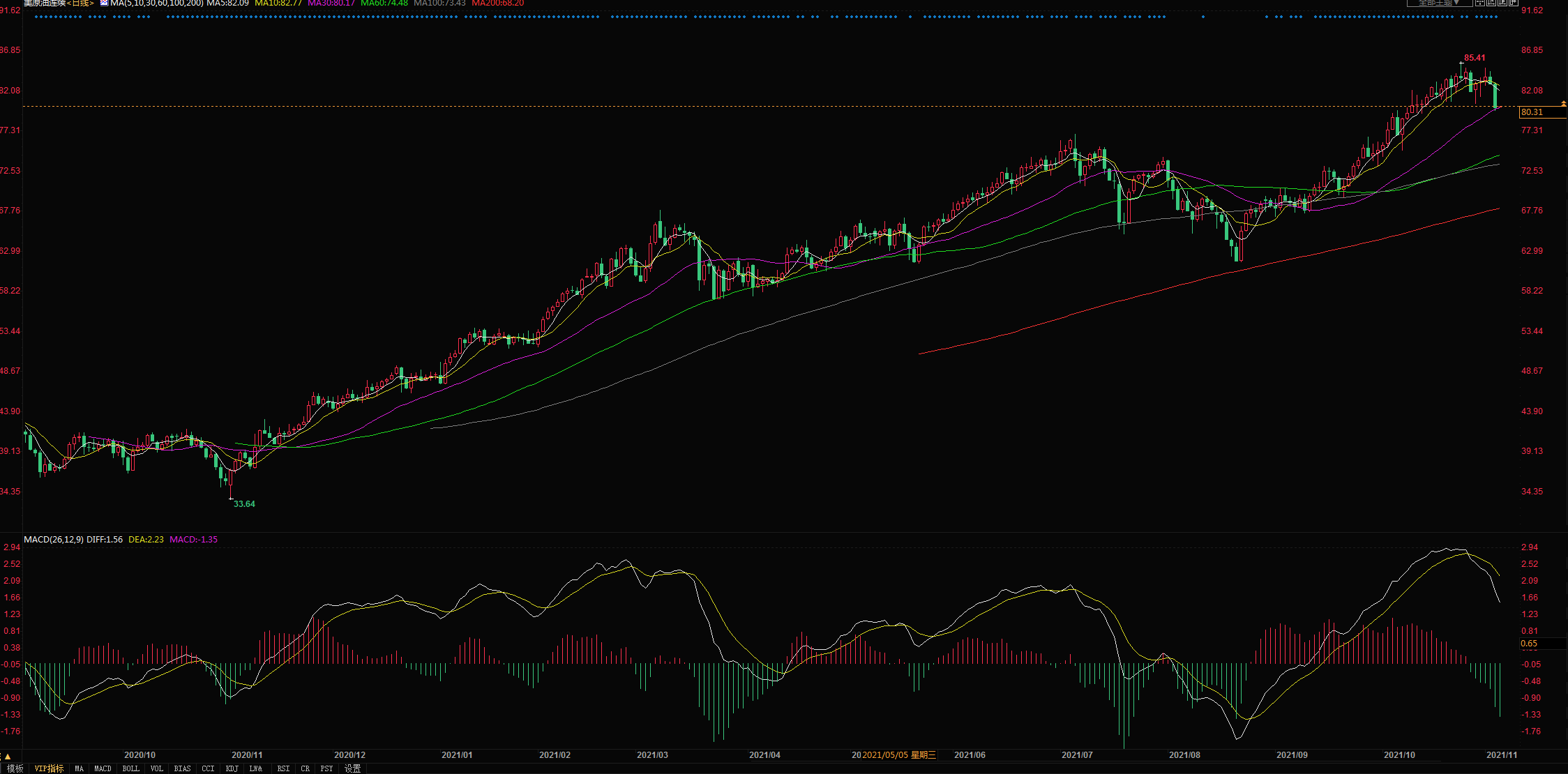
Task: Click the third top-right chart layout icon
Action: point(1502,3)
